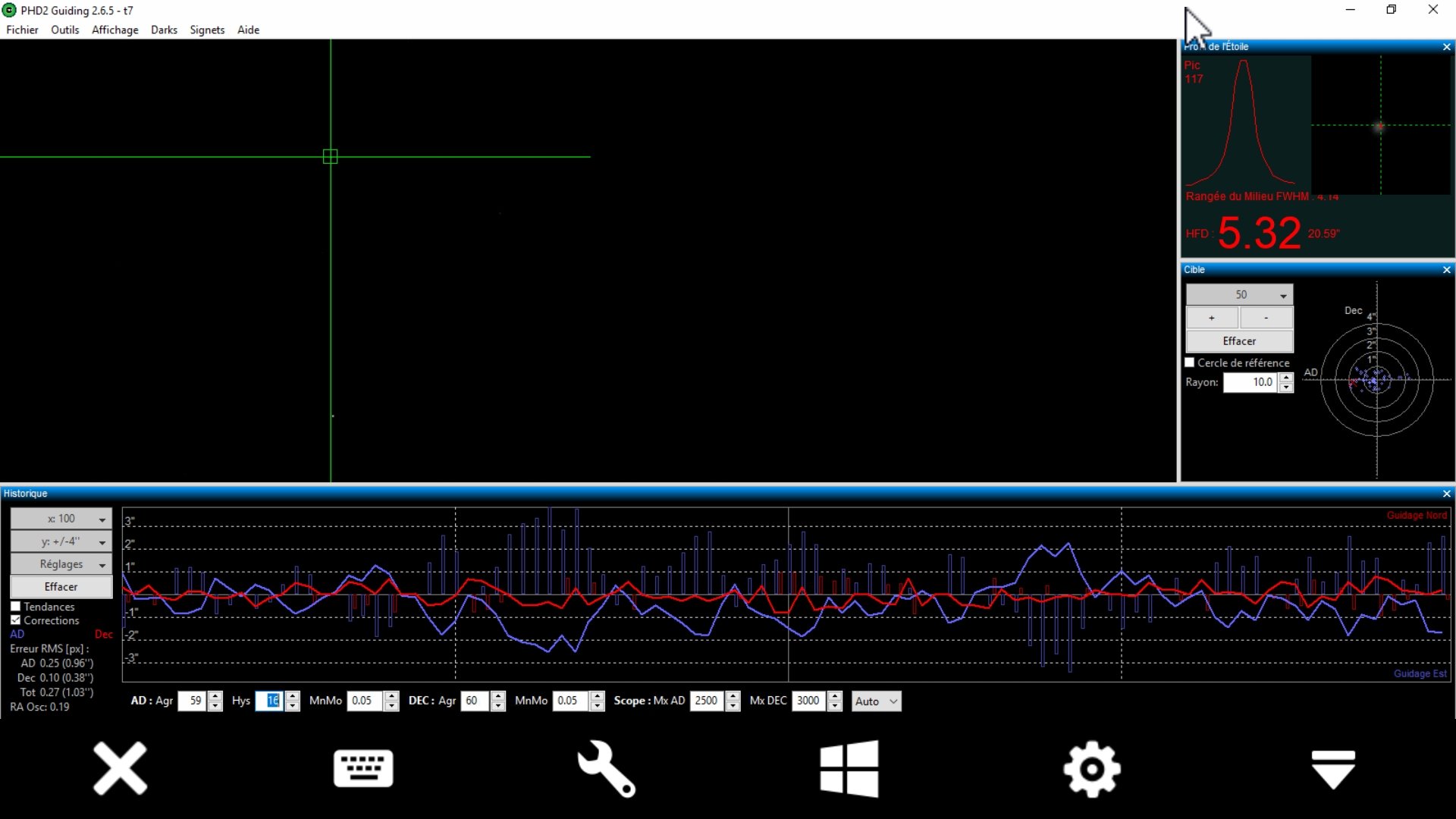Toggle Cercle de référence checkbox
This screenshot has height=819, width=1456.
(1190, 362)
